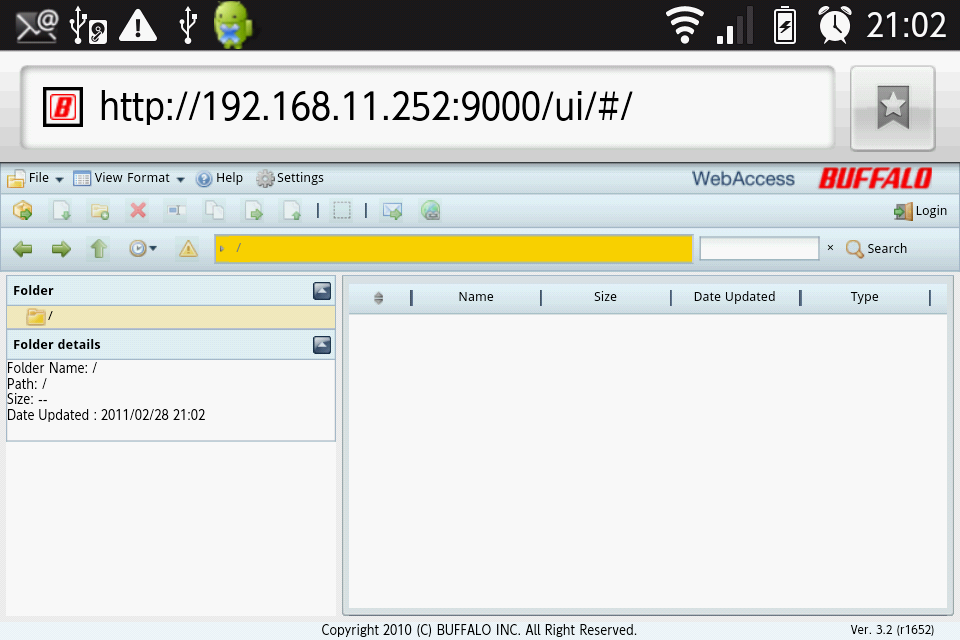Click the upload file icon
Screen dimensions: 960x640
(291, 211)
